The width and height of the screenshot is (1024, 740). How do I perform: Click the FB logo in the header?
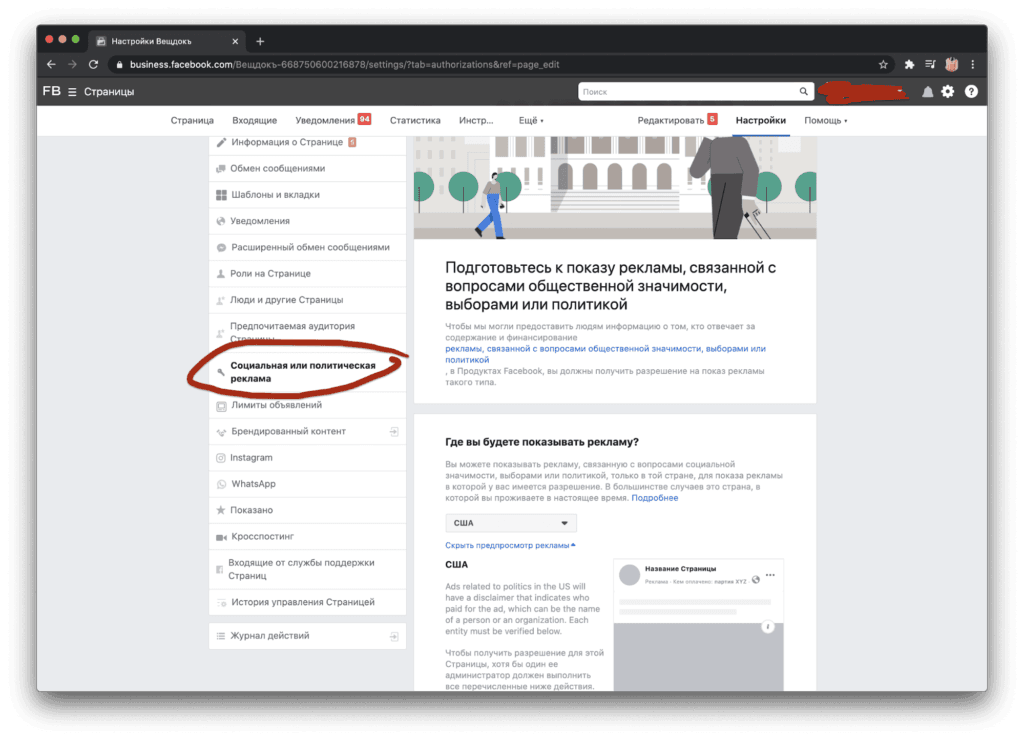pos(52,91)
